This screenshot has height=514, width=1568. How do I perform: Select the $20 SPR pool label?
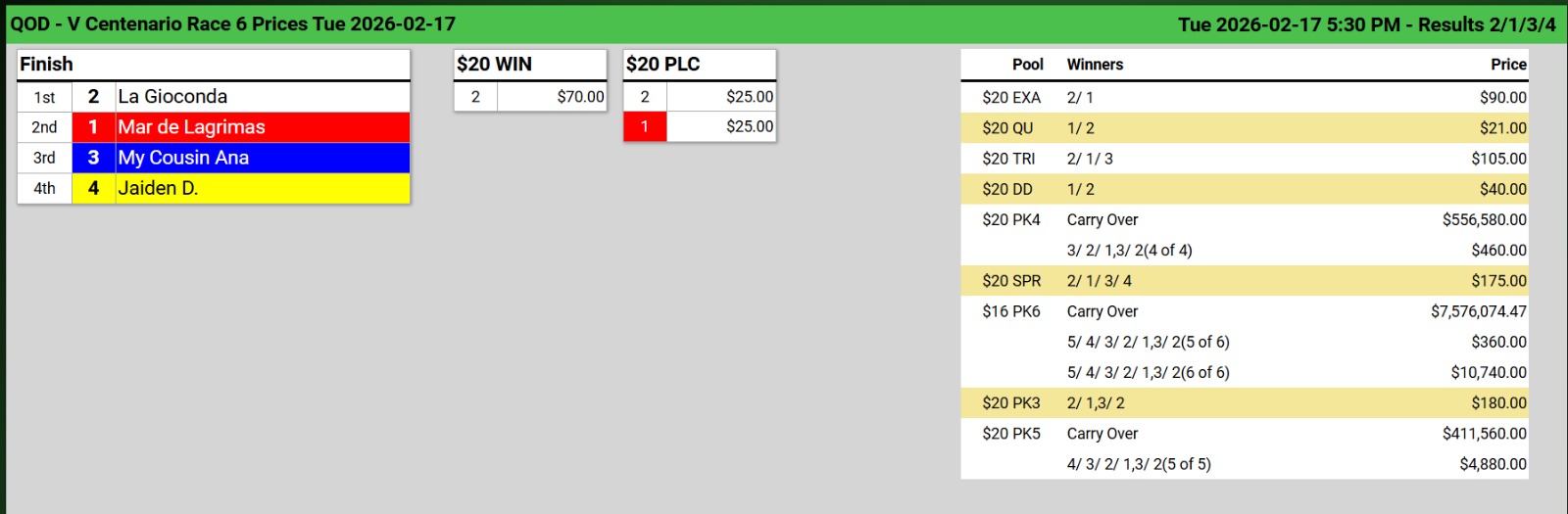(1011, 281)
